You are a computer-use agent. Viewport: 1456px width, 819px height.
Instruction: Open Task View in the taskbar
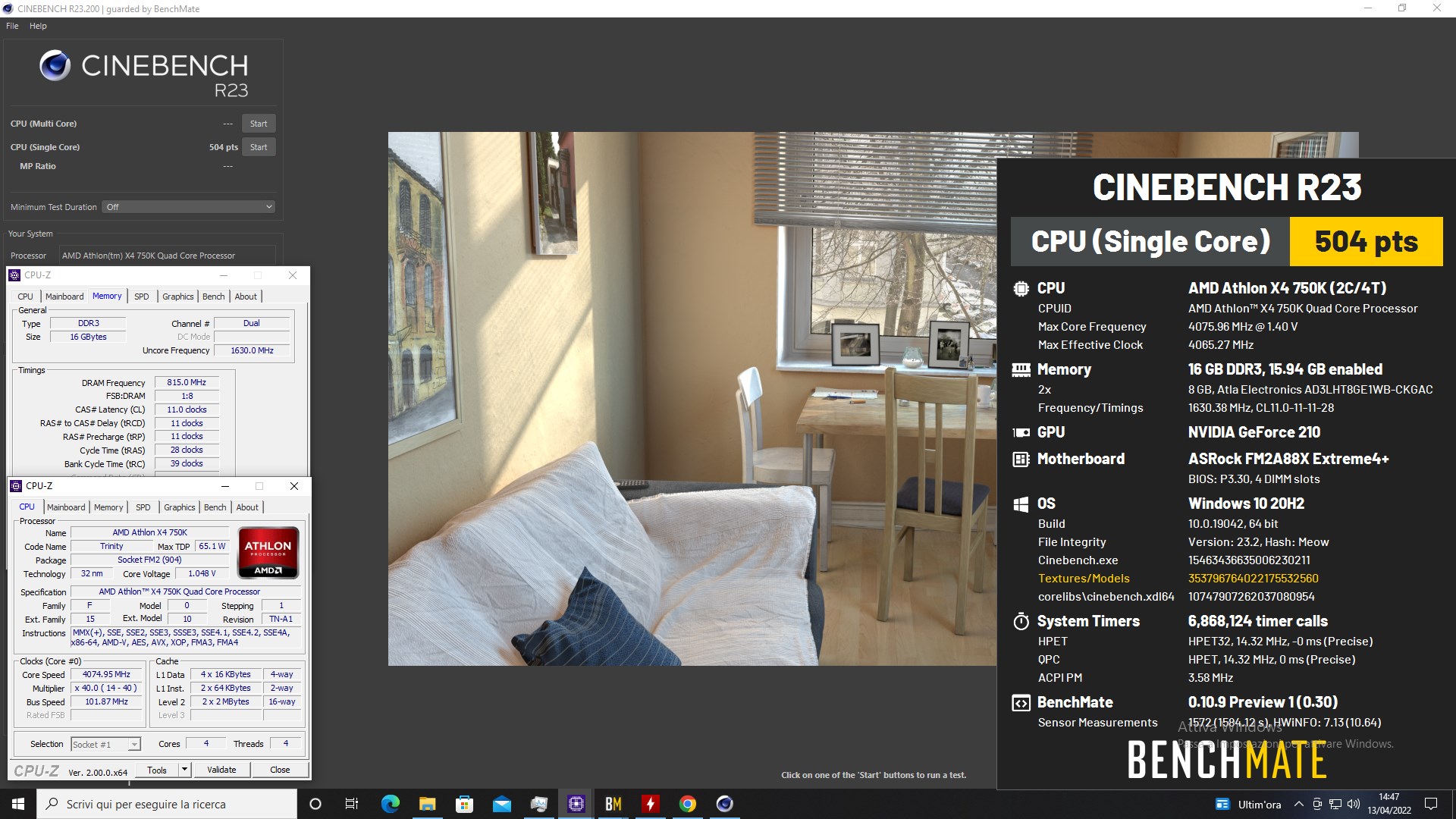click(x=352, y=804)
